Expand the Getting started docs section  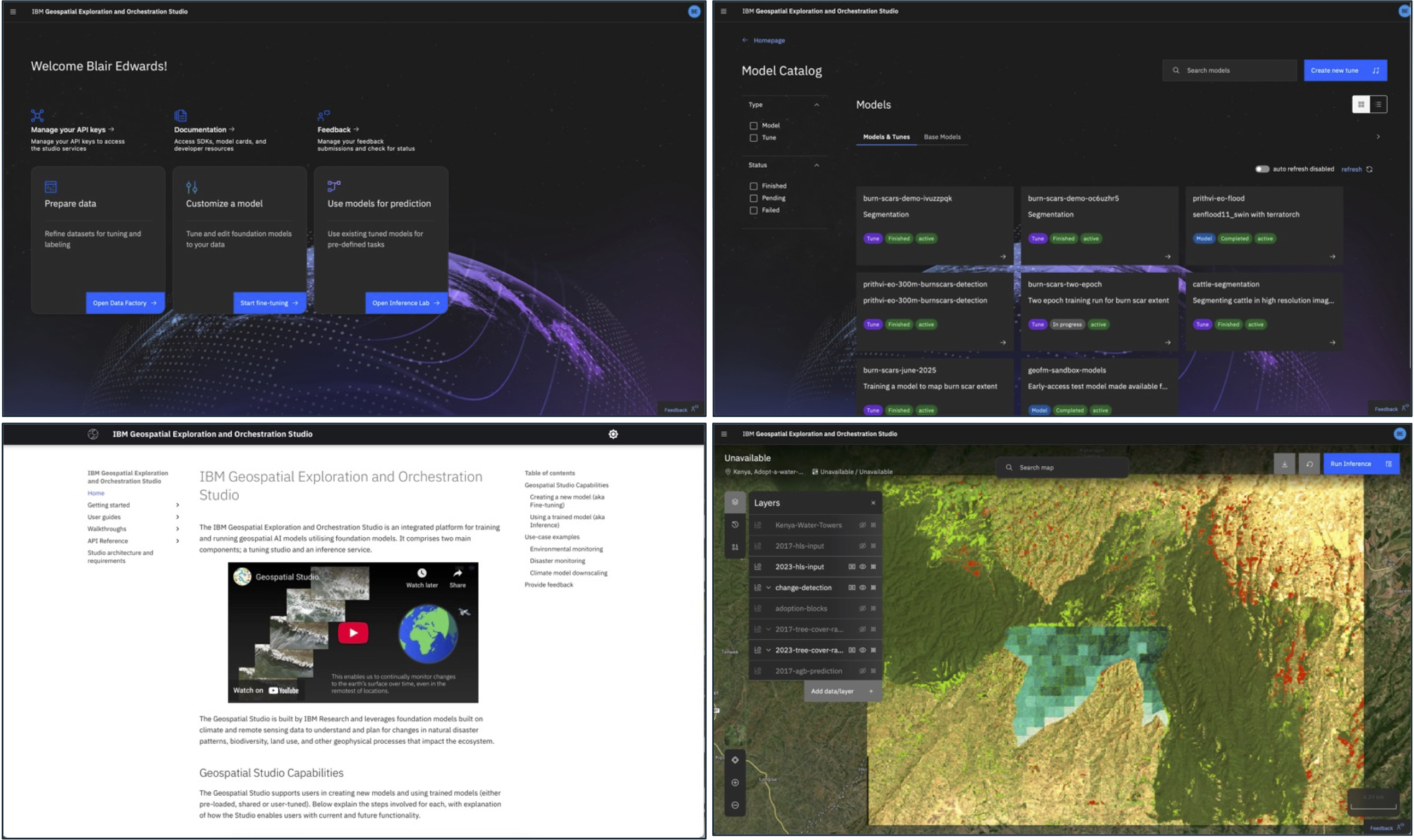tap(177, 505)
